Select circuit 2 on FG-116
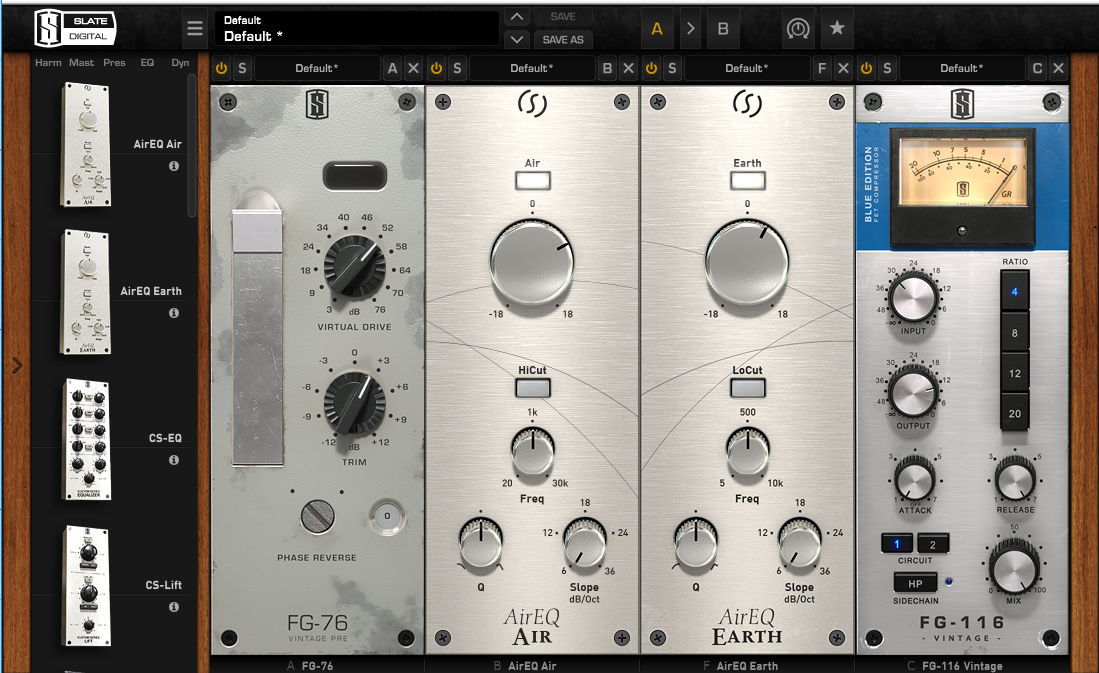The width and height of the screenshot is (1099, 673). tap(932, 544)
